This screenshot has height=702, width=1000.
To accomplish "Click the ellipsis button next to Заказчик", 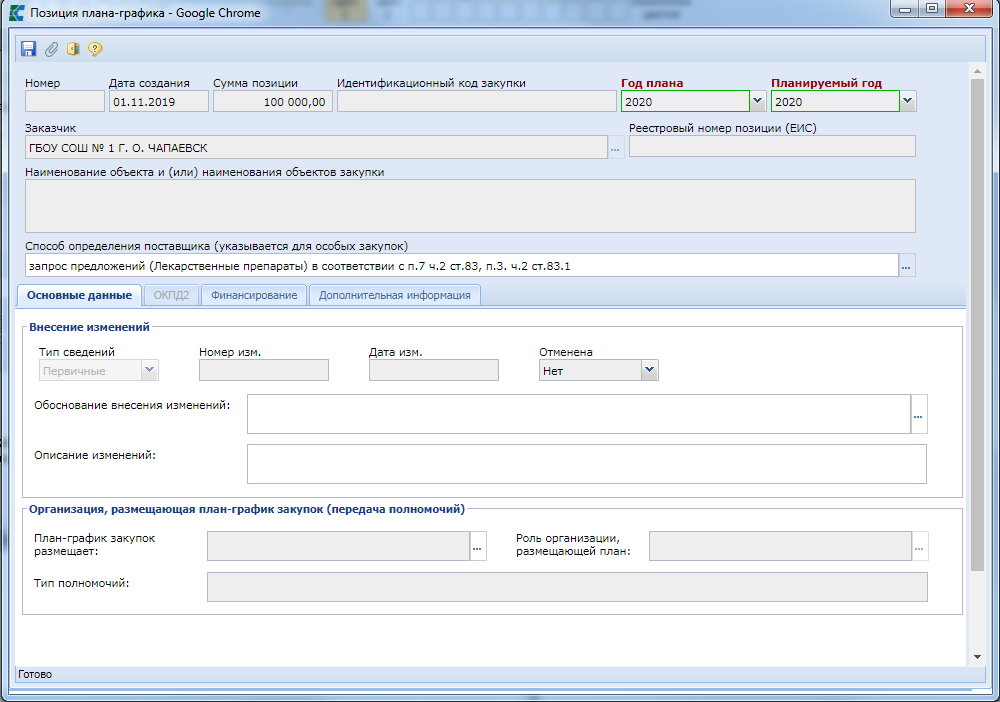I will point(616,148).
